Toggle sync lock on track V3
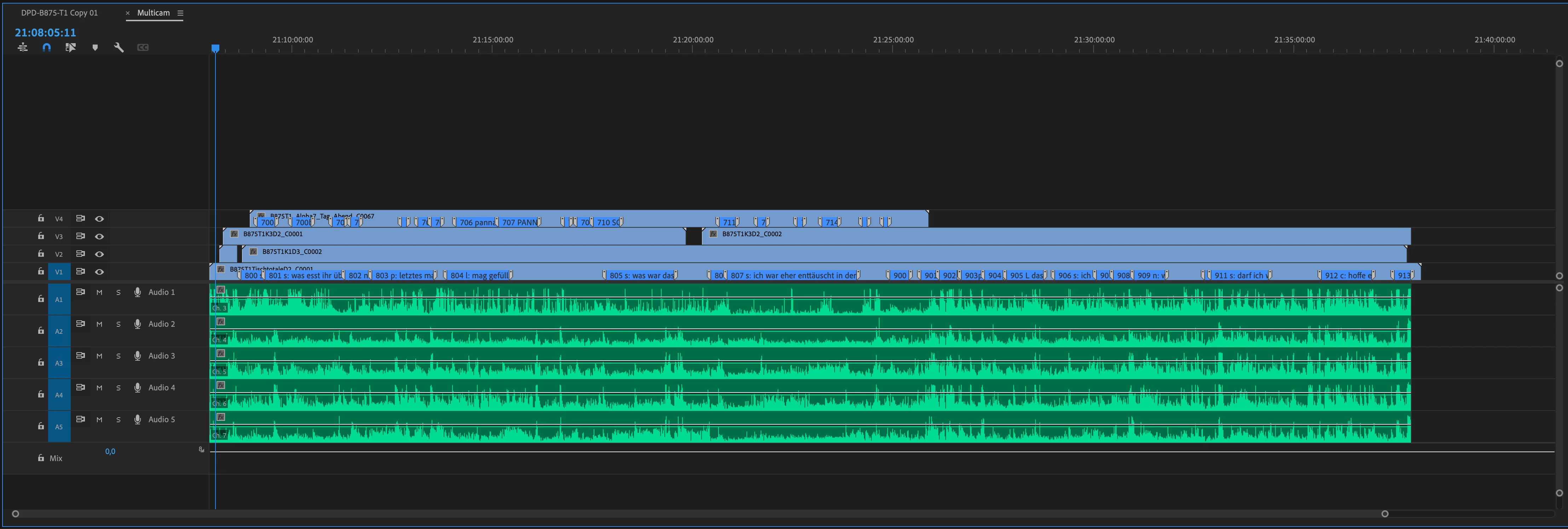Screen dimensions: 1568x529 click(x=80, y=236)
